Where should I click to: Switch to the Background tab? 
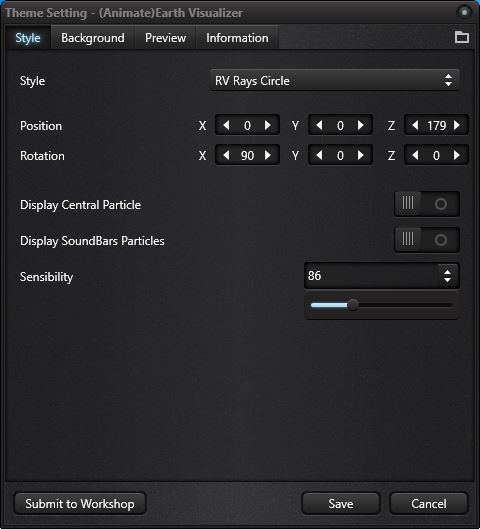(93, 38)
